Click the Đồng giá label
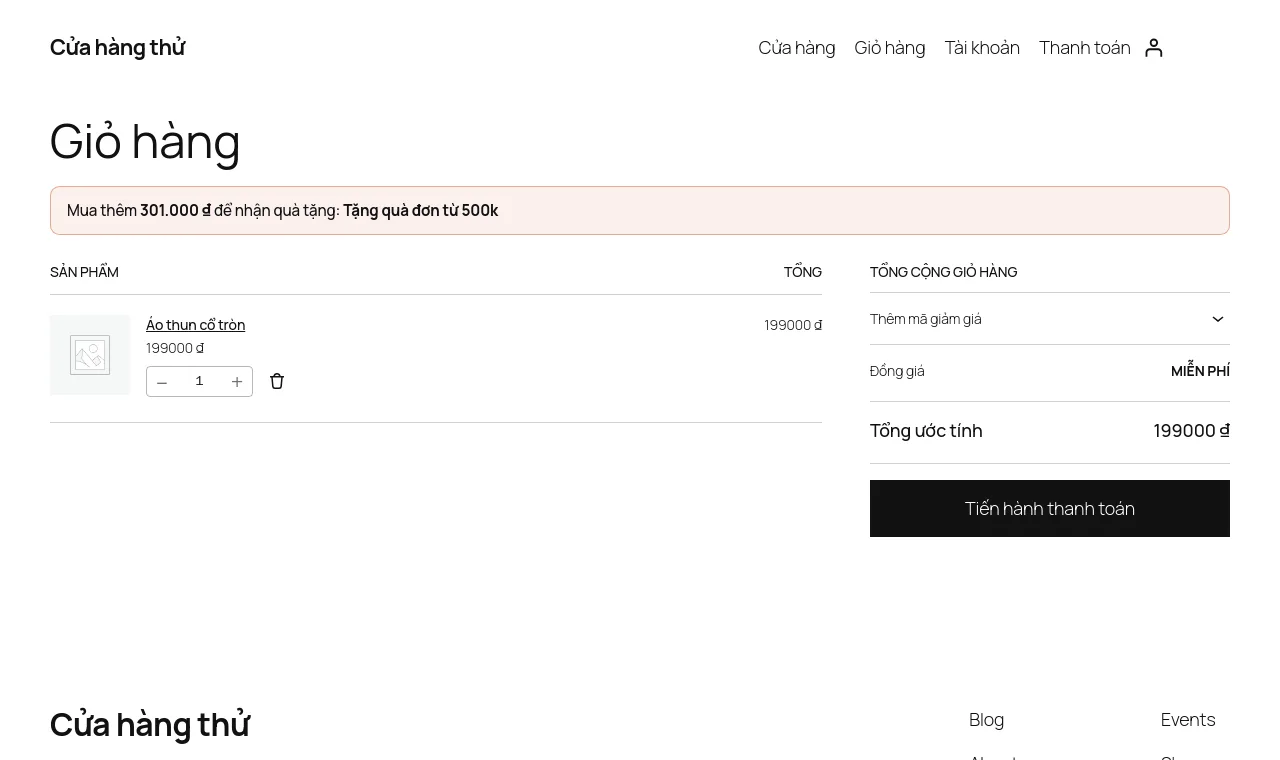 [897, 371]
